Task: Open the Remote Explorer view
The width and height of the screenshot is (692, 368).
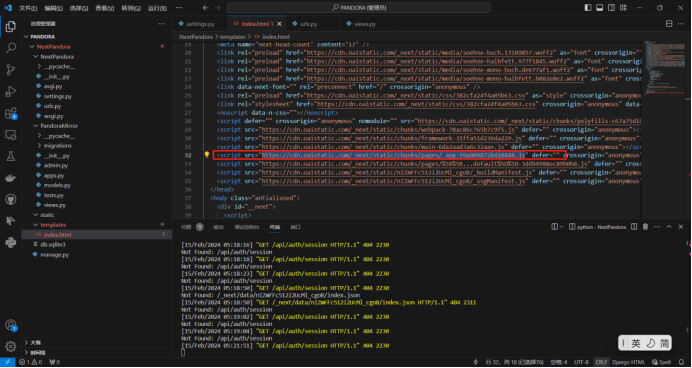Action: pos(11,135)
